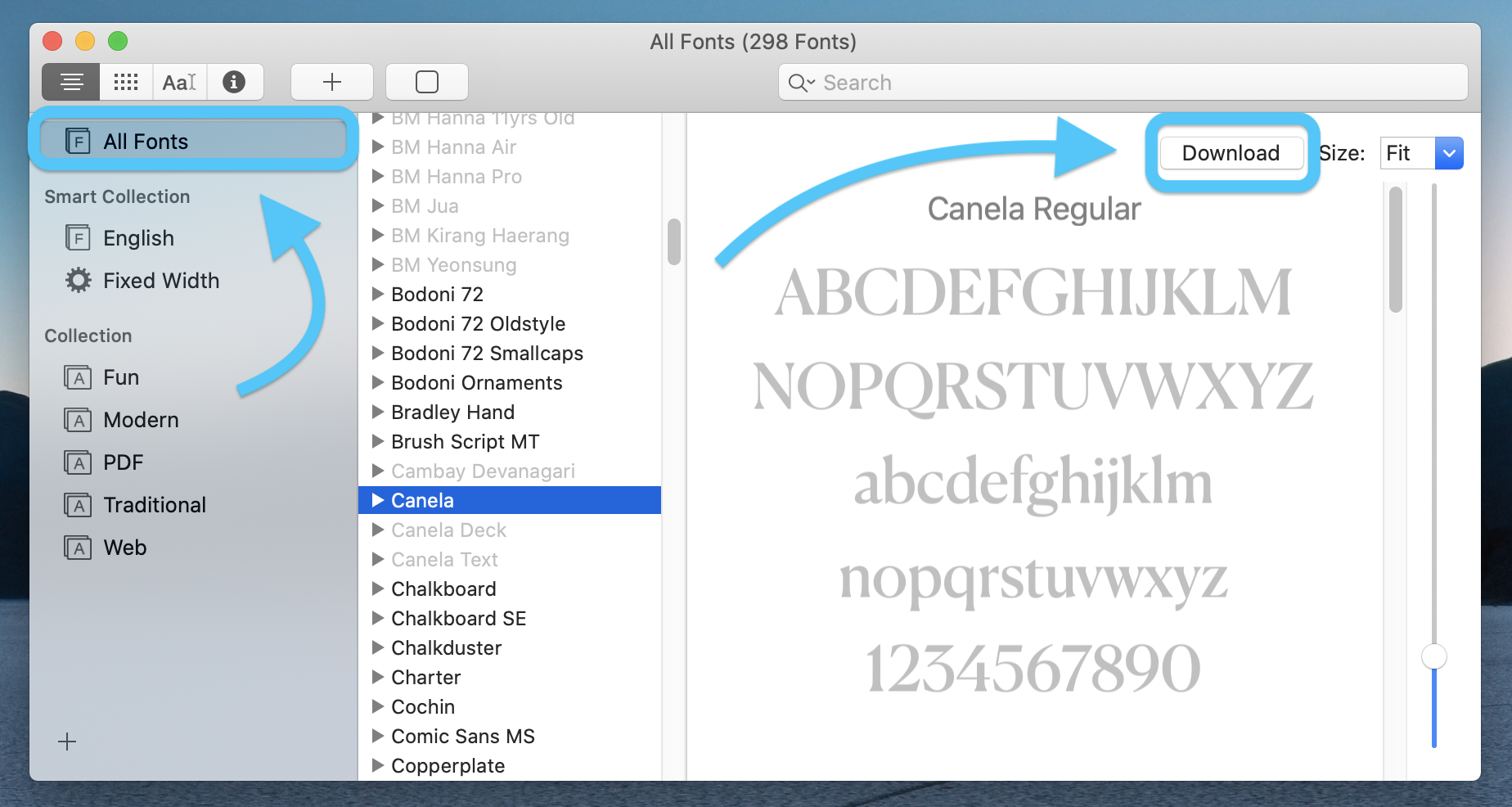Select Chalkduster in the font list
Image resolution: width=1512 pixels, height=807 pixels.
click(446, 647)
